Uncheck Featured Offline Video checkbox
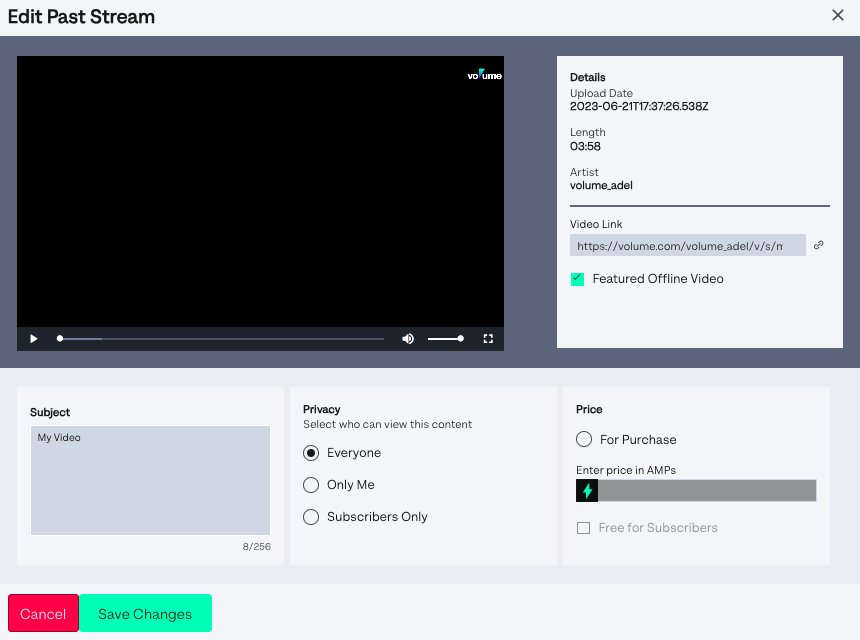The height and width of the screenshot is (640, 860). [x=577, y=279]
